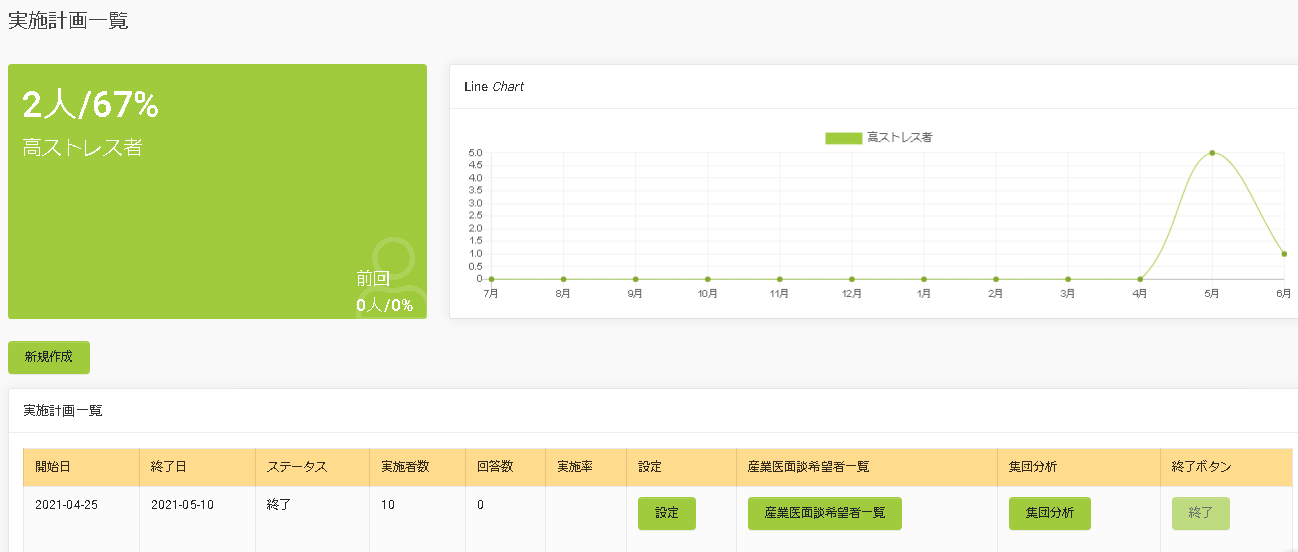Click the Line Chart panel title

click(x=494, y=87)
